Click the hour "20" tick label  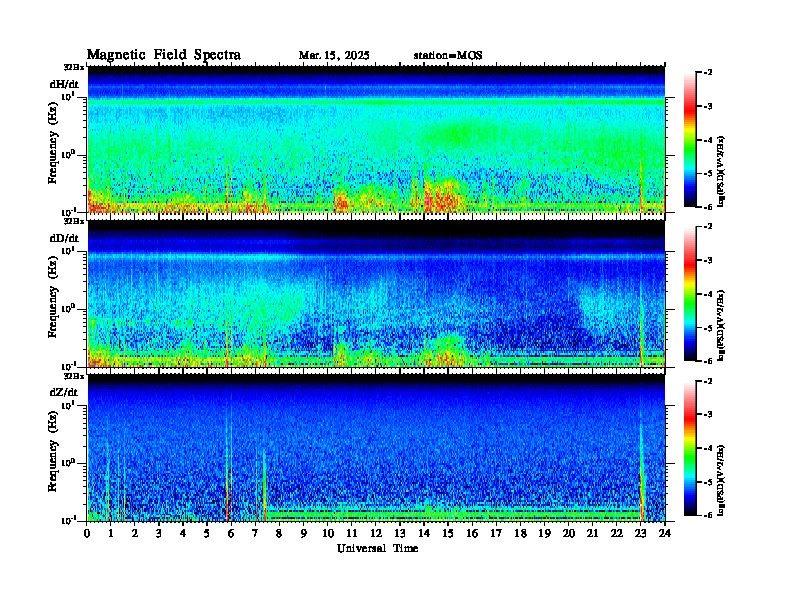click(569, 533)
